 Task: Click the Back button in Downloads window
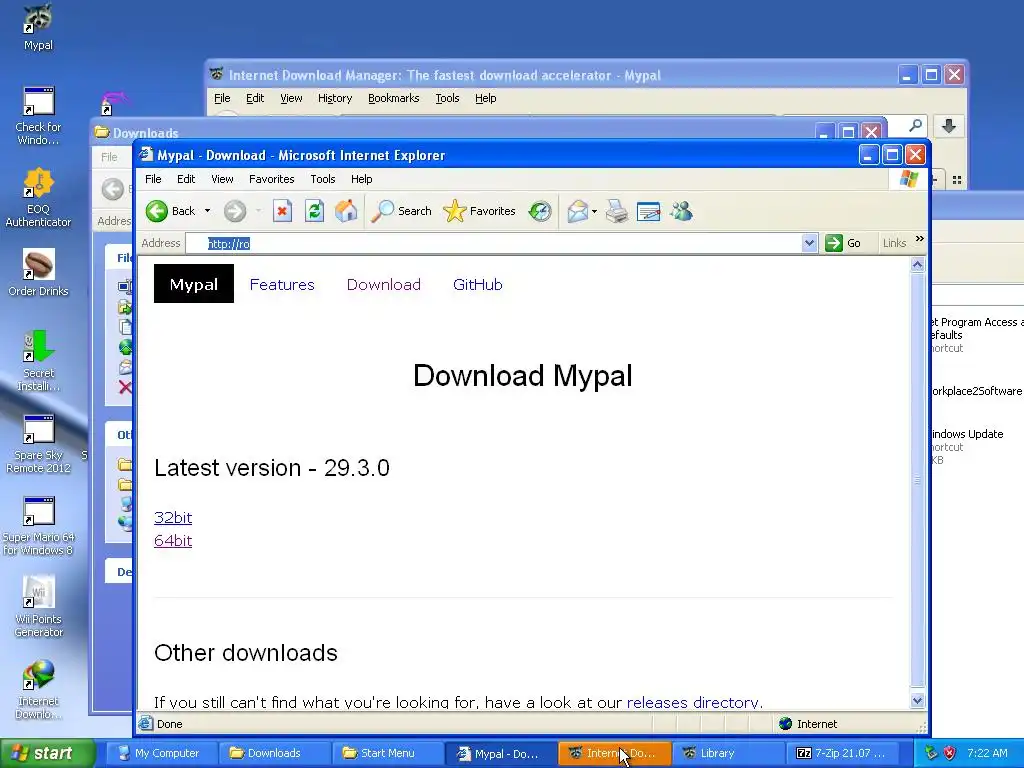point(112,189)
